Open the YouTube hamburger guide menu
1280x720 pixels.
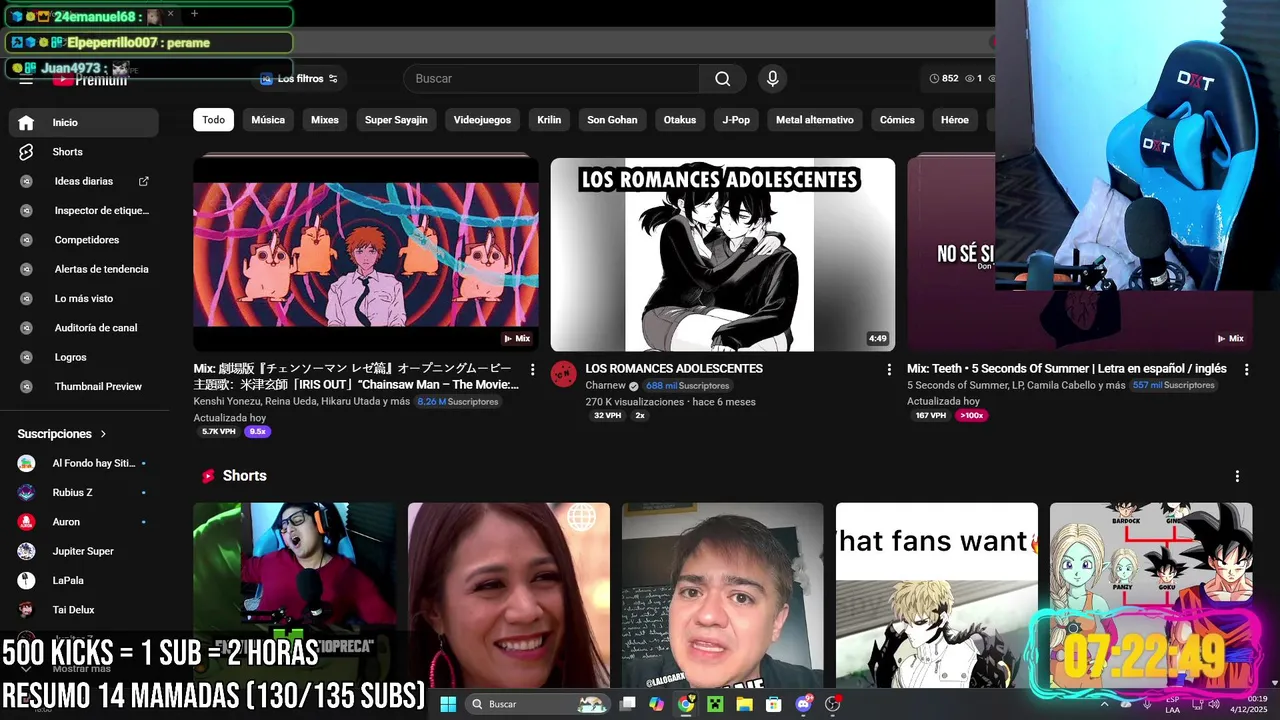click(27, 79)
